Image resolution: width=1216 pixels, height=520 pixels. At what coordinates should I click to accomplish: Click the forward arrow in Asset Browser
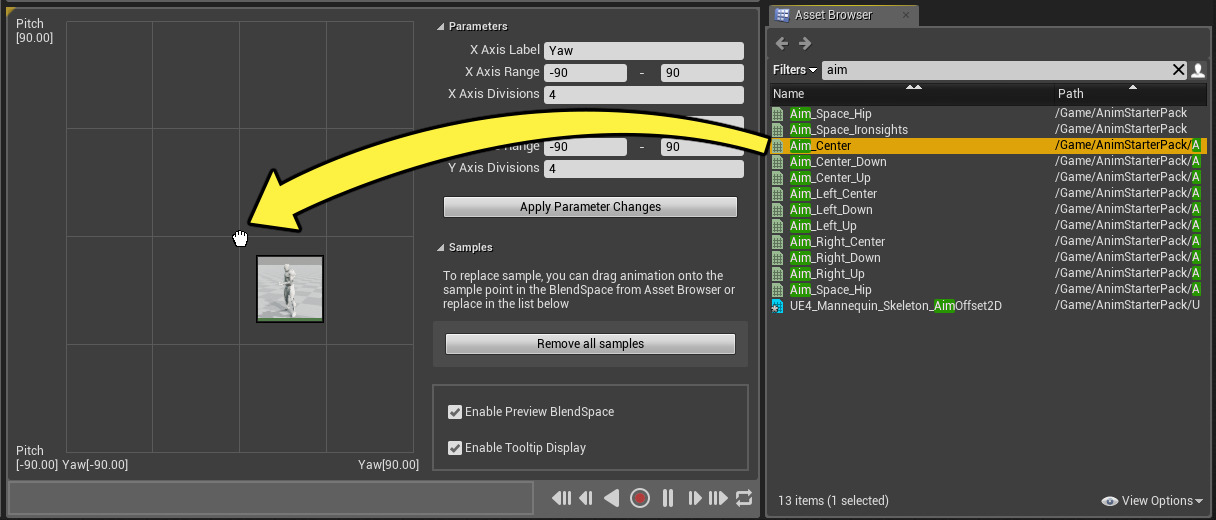pyautogui.click(x=805, y=44)
